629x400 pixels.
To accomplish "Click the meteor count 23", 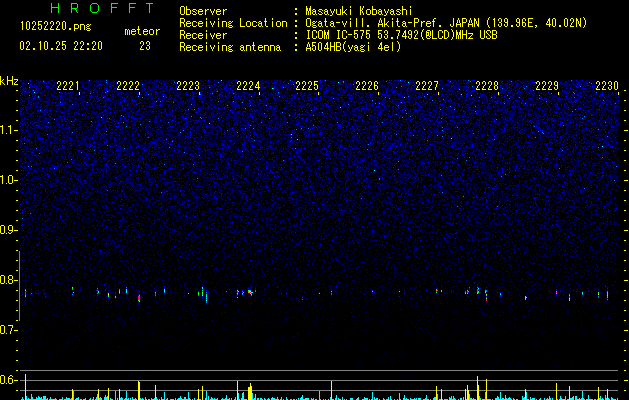I will 145,46.
